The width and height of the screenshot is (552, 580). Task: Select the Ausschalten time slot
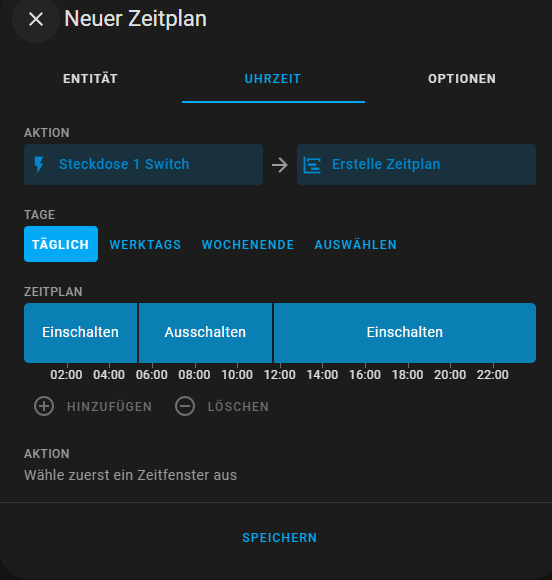pos(205,333)
